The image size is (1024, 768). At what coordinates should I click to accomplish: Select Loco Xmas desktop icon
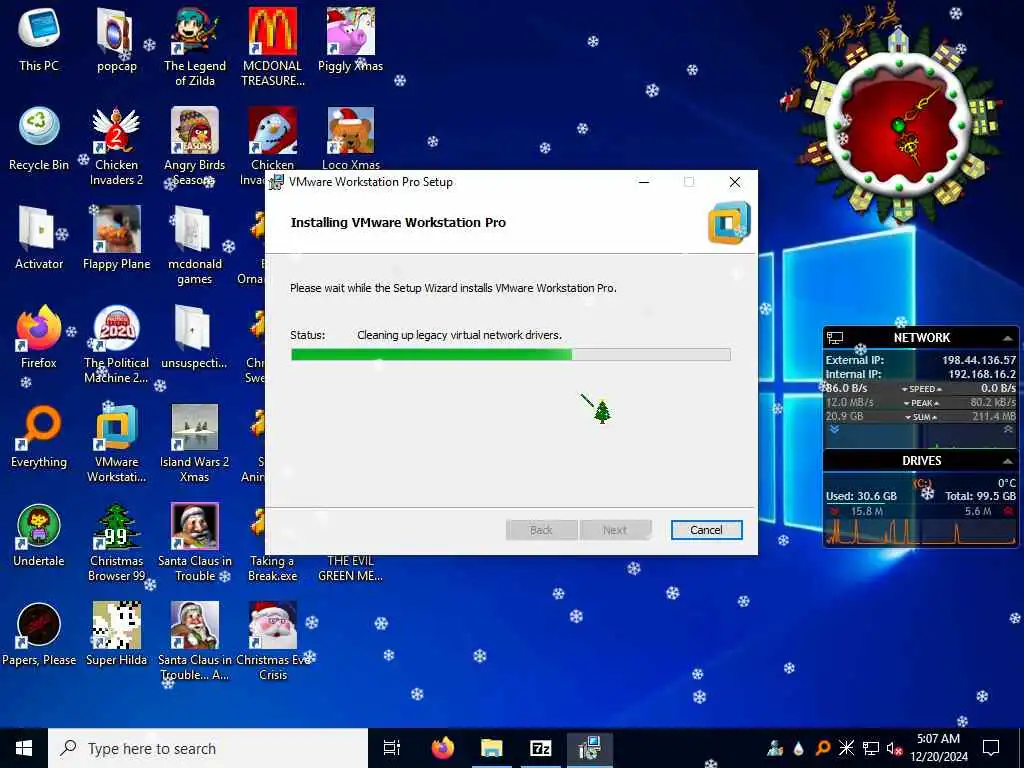(x=351, y=138)
